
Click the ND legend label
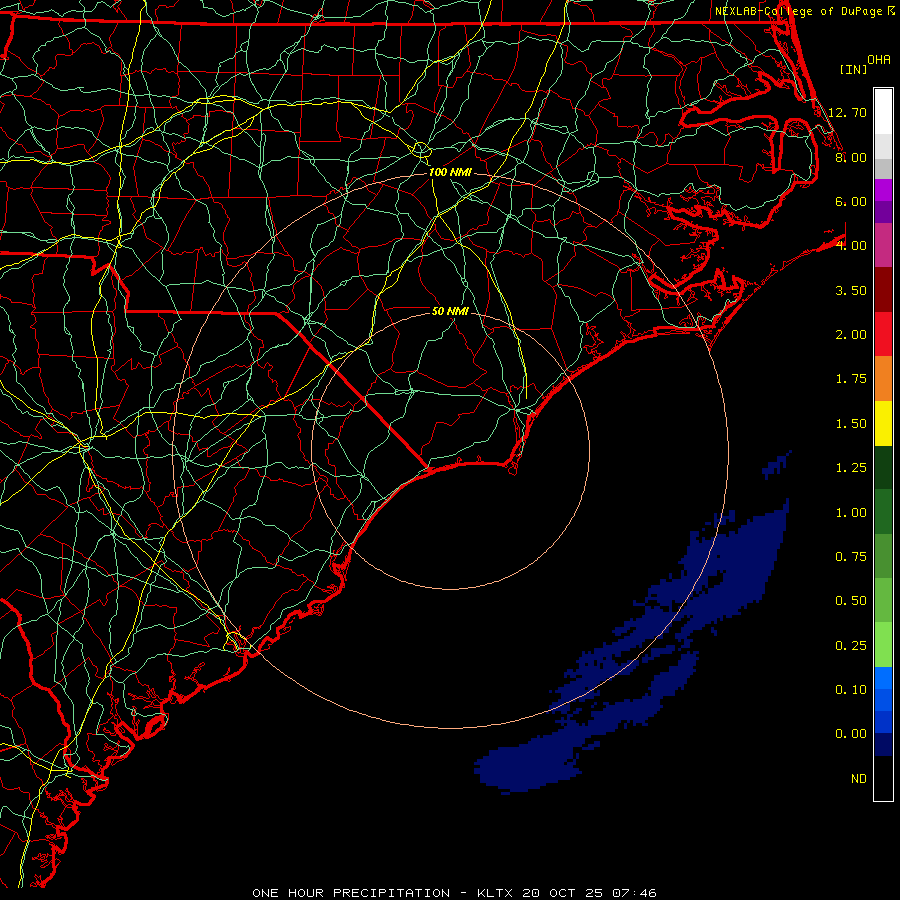point(859,779)
